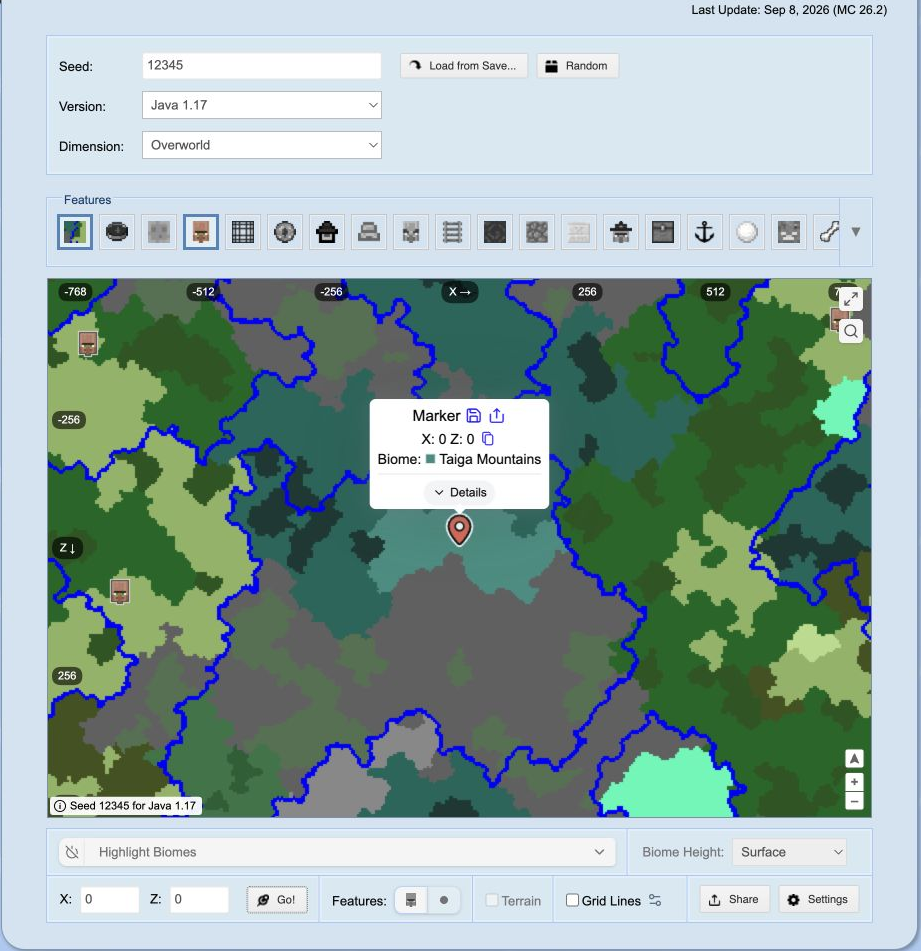921x951 pixels.
Task: Enable the cobblestone block feature icon
Action: pos(537,232)
